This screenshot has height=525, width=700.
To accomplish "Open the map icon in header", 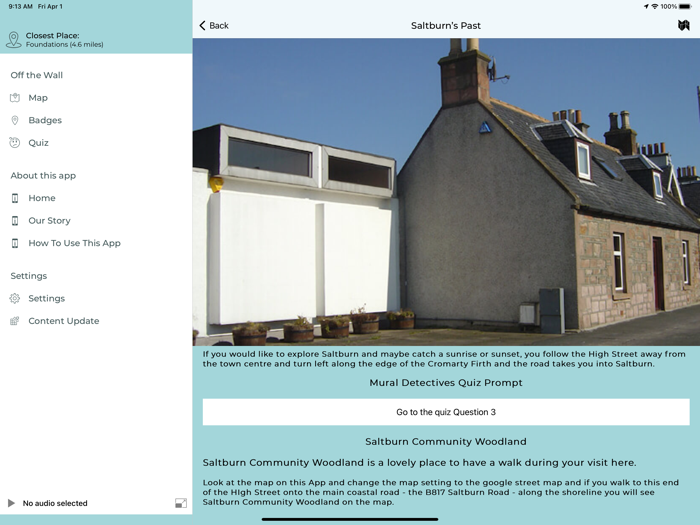I will coord(683,25).
